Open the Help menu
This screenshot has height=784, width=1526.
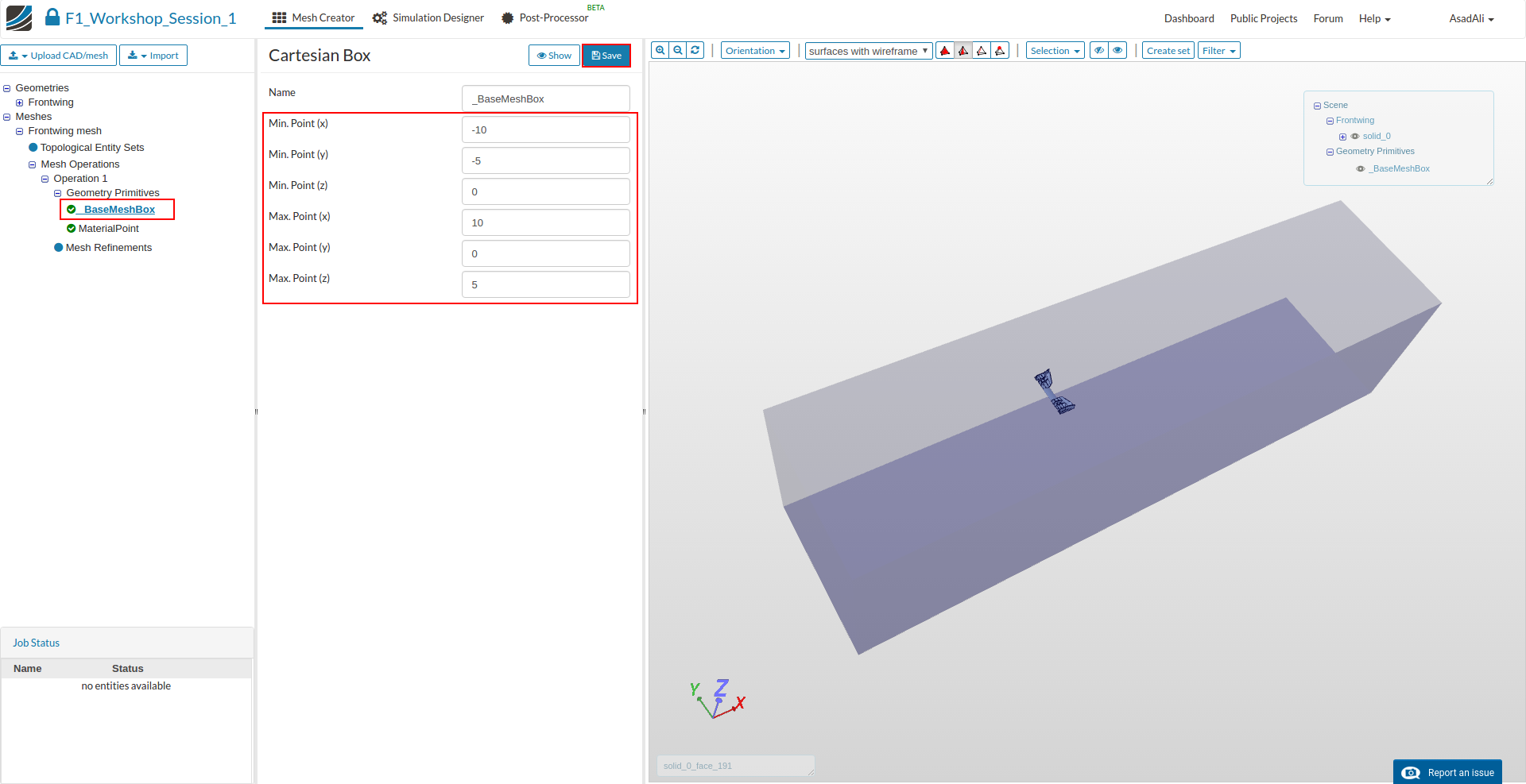point(1374,18)
